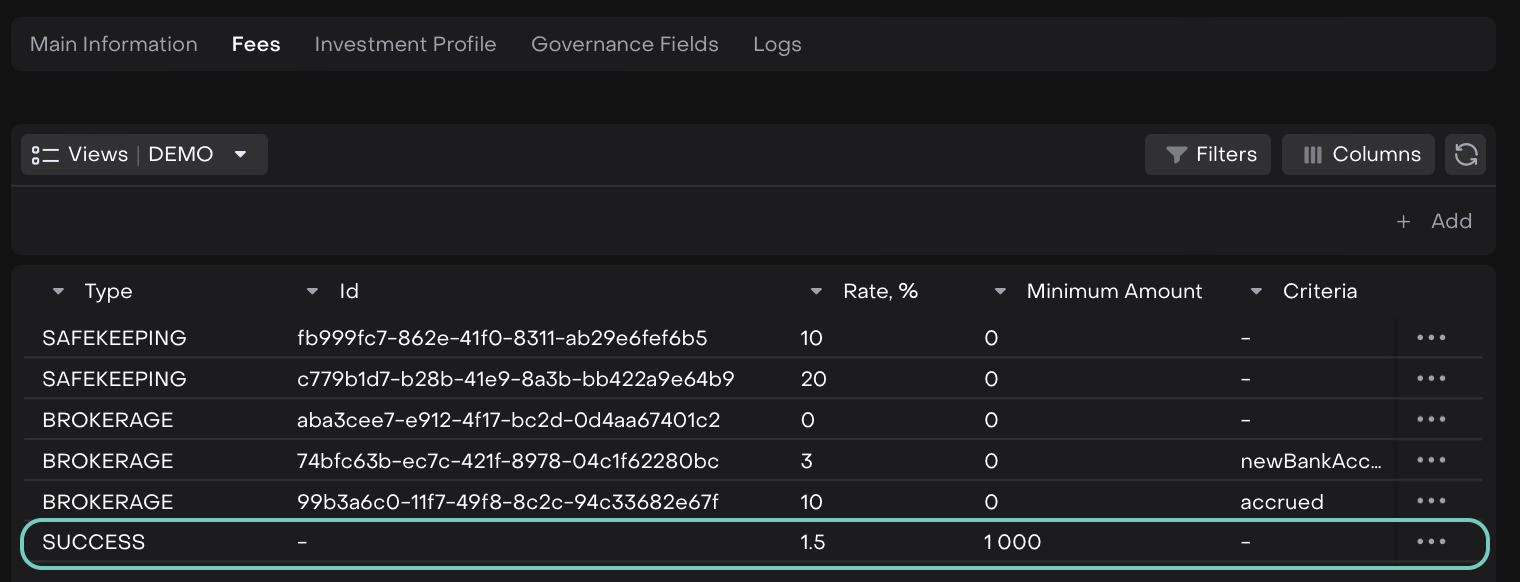Open the Rate, % column menu arrow

(x=817, y=292)
